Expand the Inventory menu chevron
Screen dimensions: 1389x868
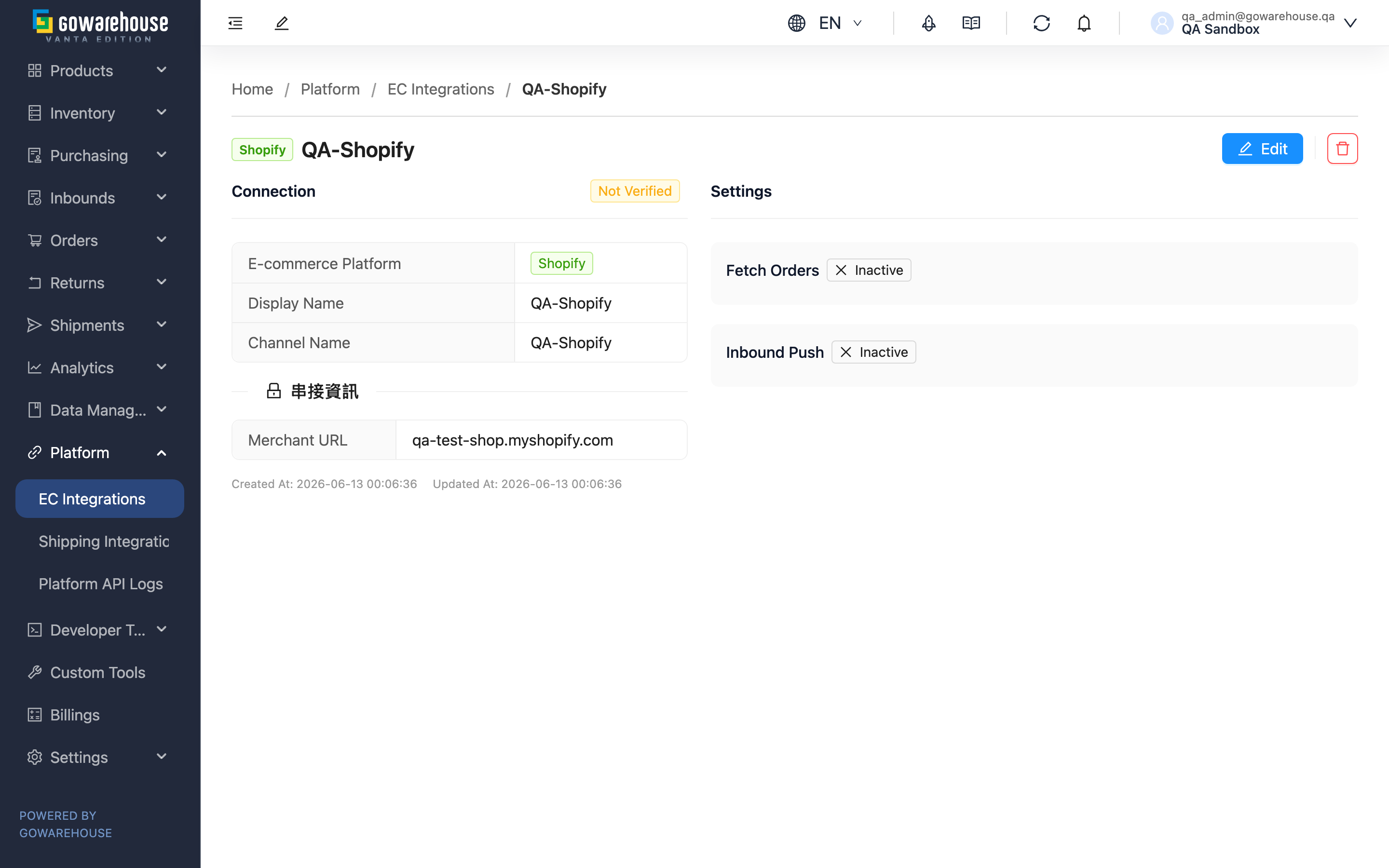tap(161, 112)
